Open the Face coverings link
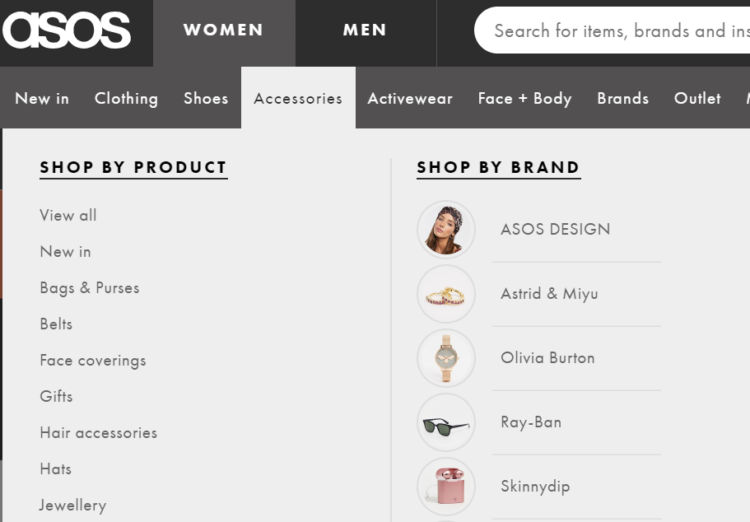The height and width of the screenshot is (522, 750). coord(92,360)
